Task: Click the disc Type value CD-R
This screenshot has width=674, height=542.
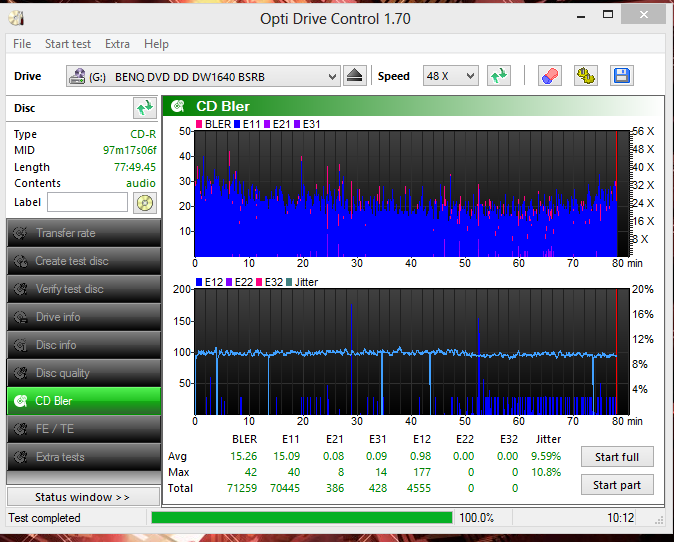Action: pos(143,134)
